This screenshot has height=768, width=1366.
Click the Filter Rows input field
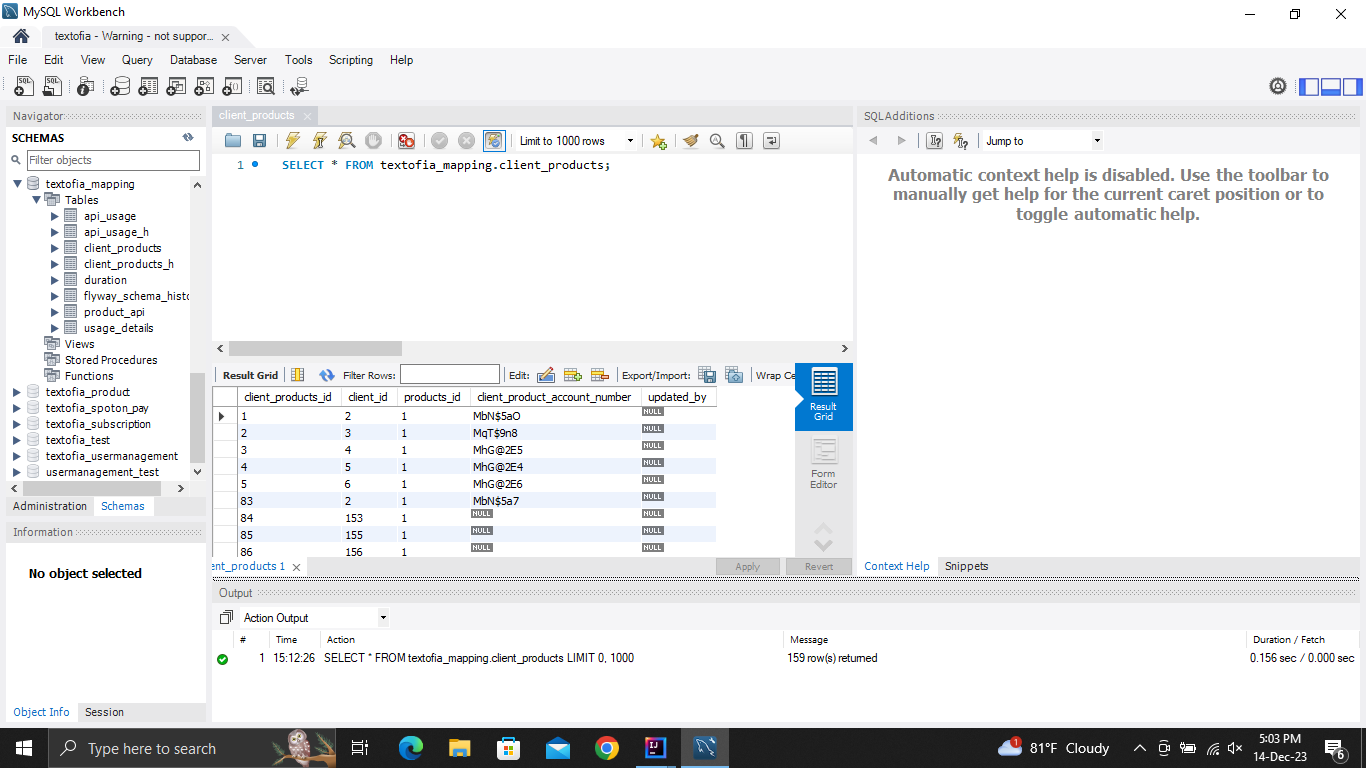coord(450,375)
